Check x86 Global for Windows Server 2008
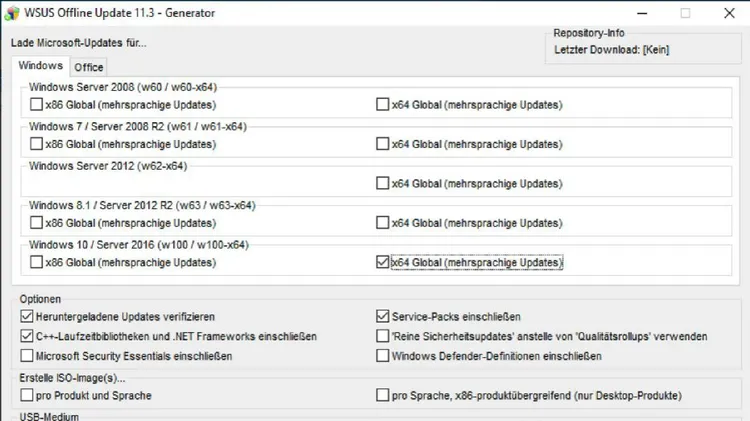The width and height of the screenshot is (750, 421). click(x=36, y=104)
